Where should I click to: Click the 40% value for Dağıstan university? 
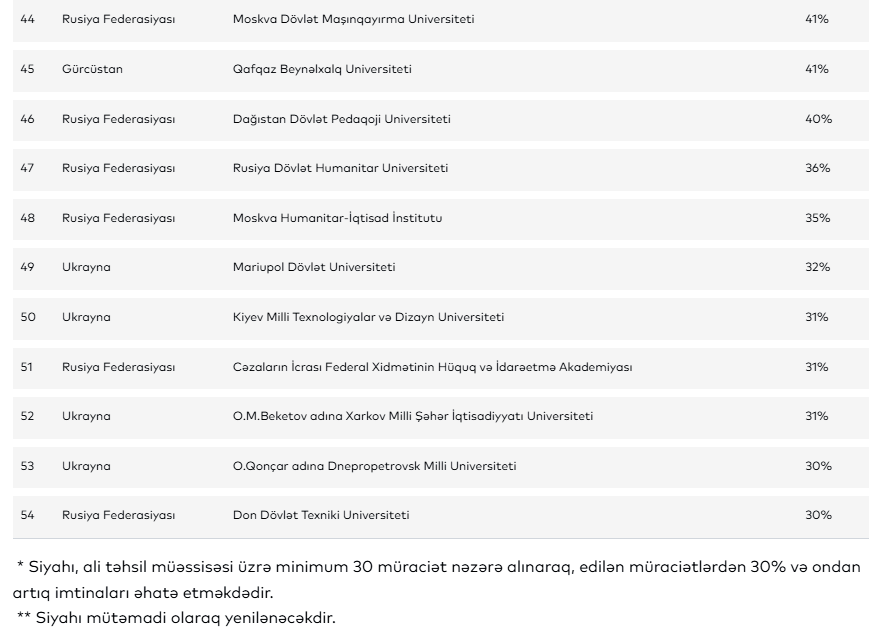pos(818,119)
